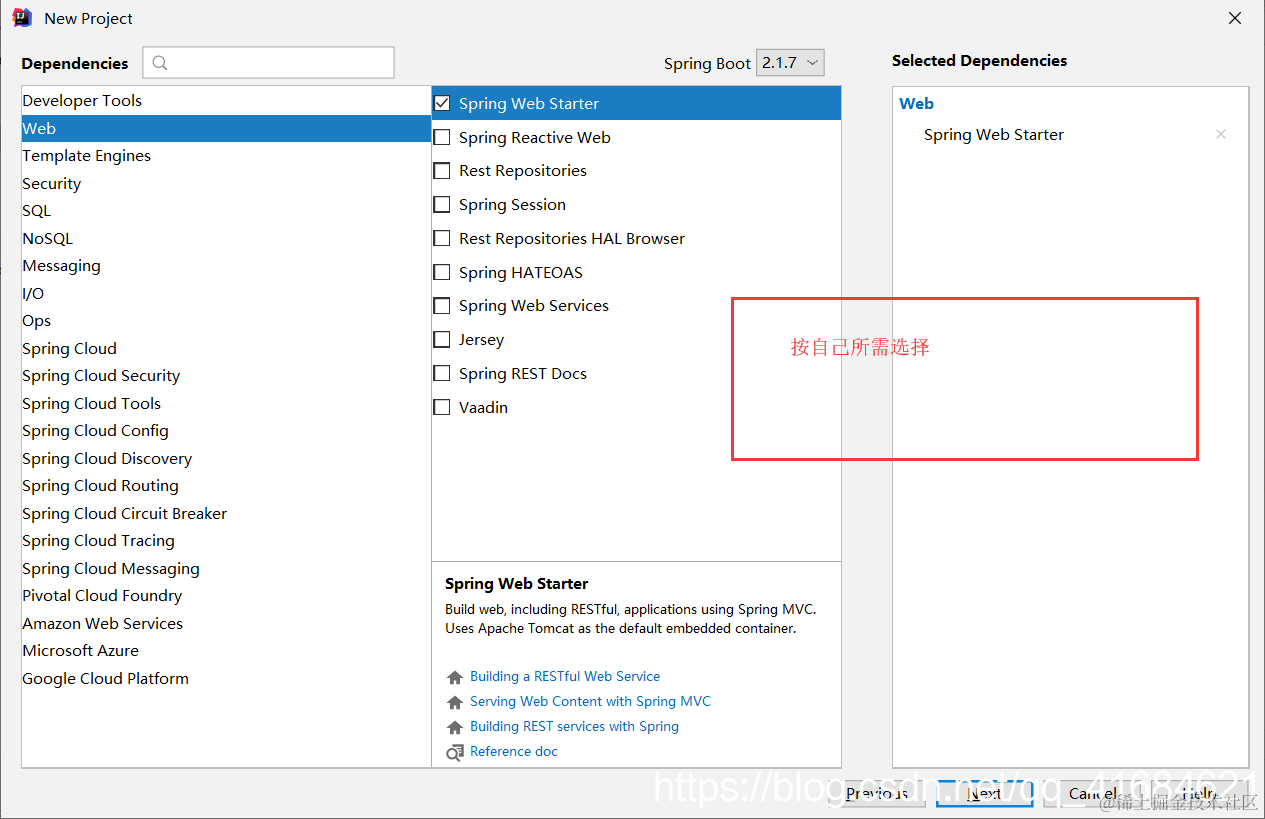Select Pivotal Cloud Foundry category
Image resolution: width=1265 pixels, height=819 pixels.
226,596
